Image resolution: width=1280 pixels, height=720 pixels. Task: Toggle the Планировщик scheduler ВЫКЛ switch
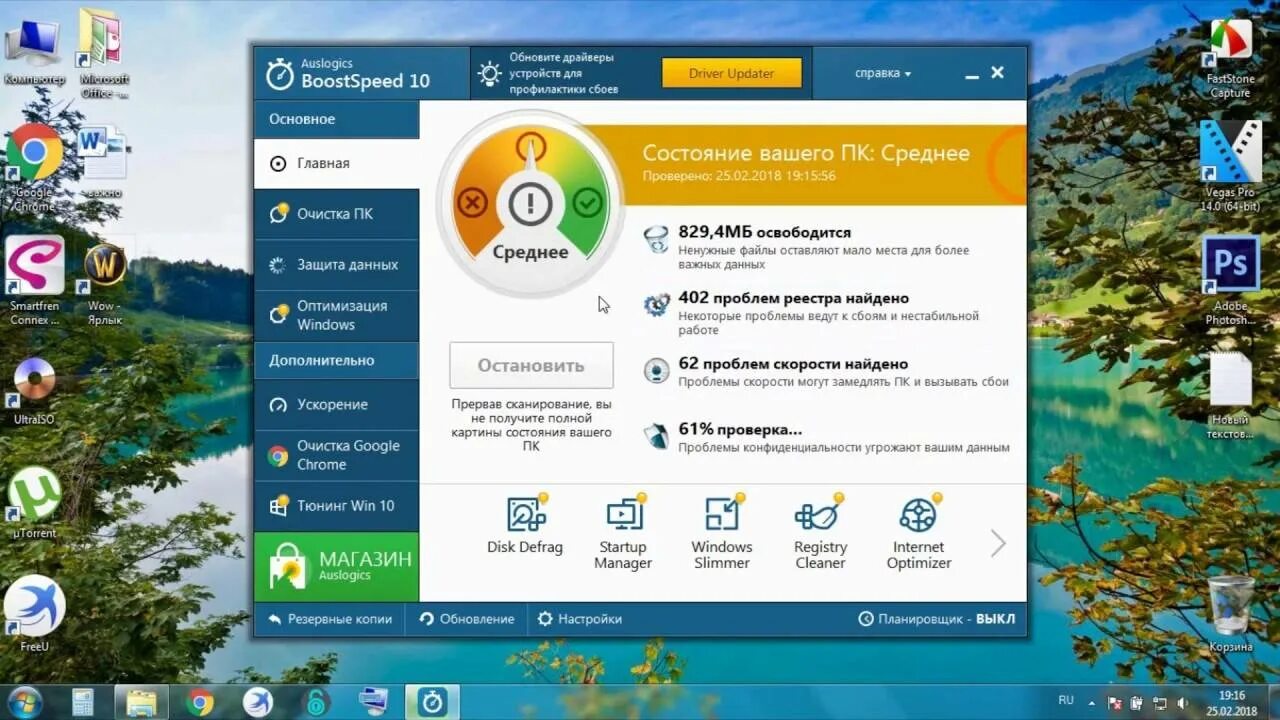pyautogui.click(x=936, y=619)
